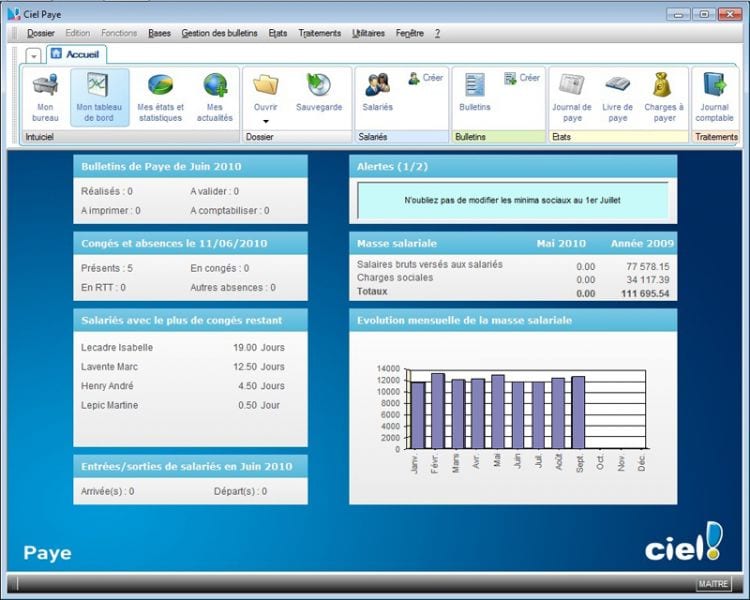Click Créer button next to Salariés

pyautogui.click(x=425, y=78)
